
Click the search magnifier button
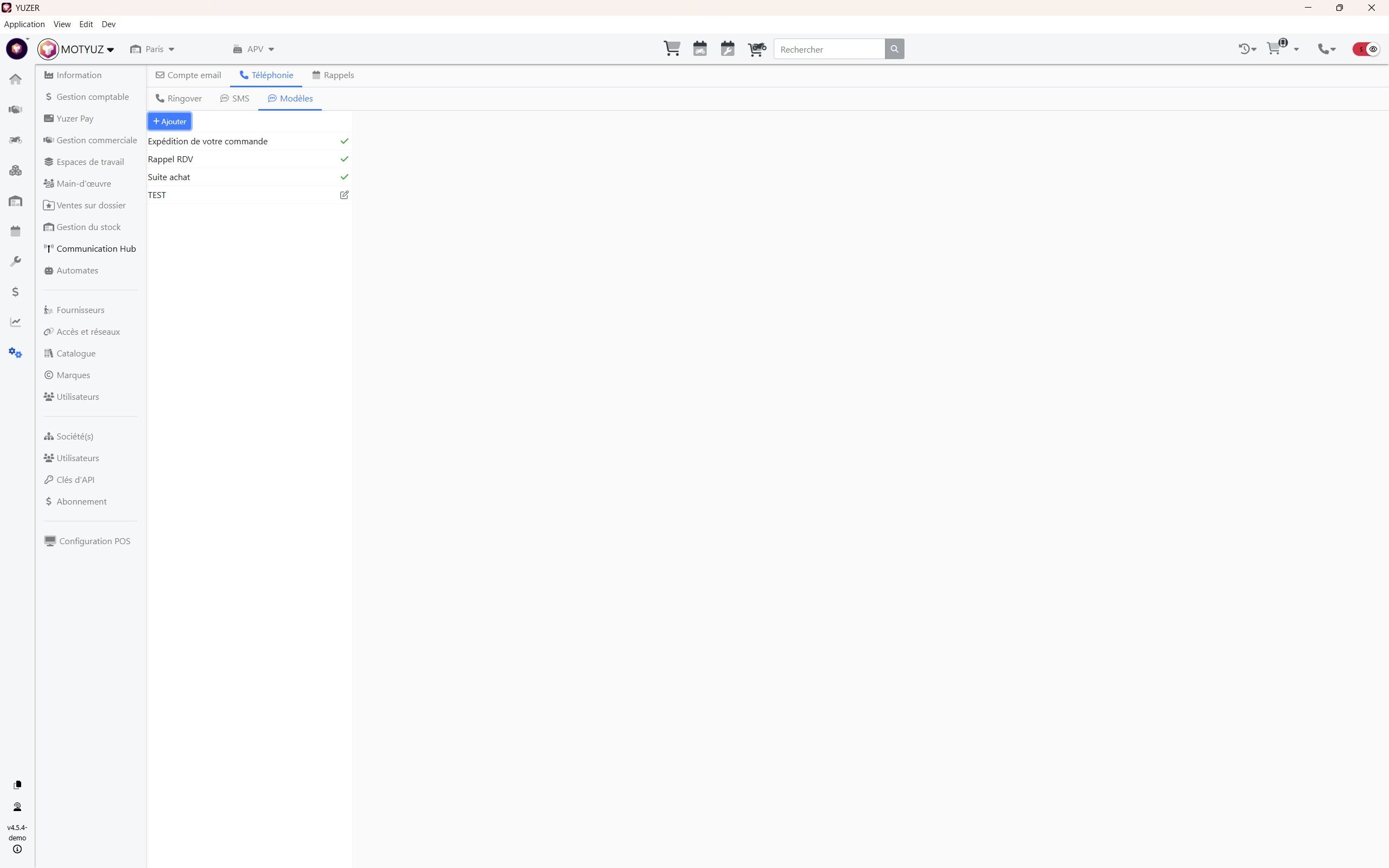(x=894, y=49)
